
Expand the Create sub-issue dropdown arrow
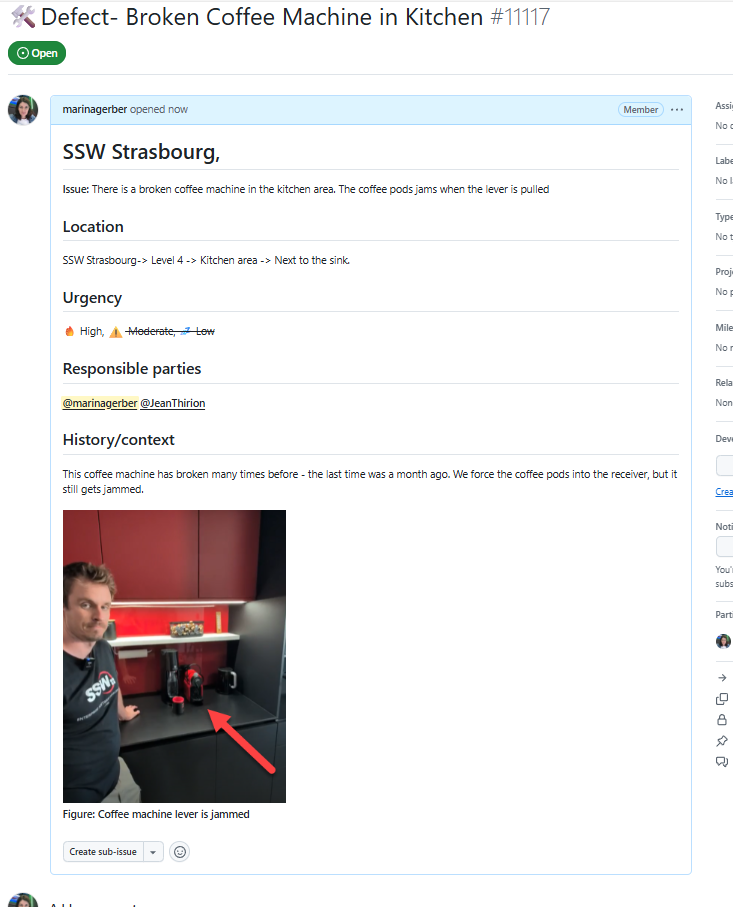153,851
